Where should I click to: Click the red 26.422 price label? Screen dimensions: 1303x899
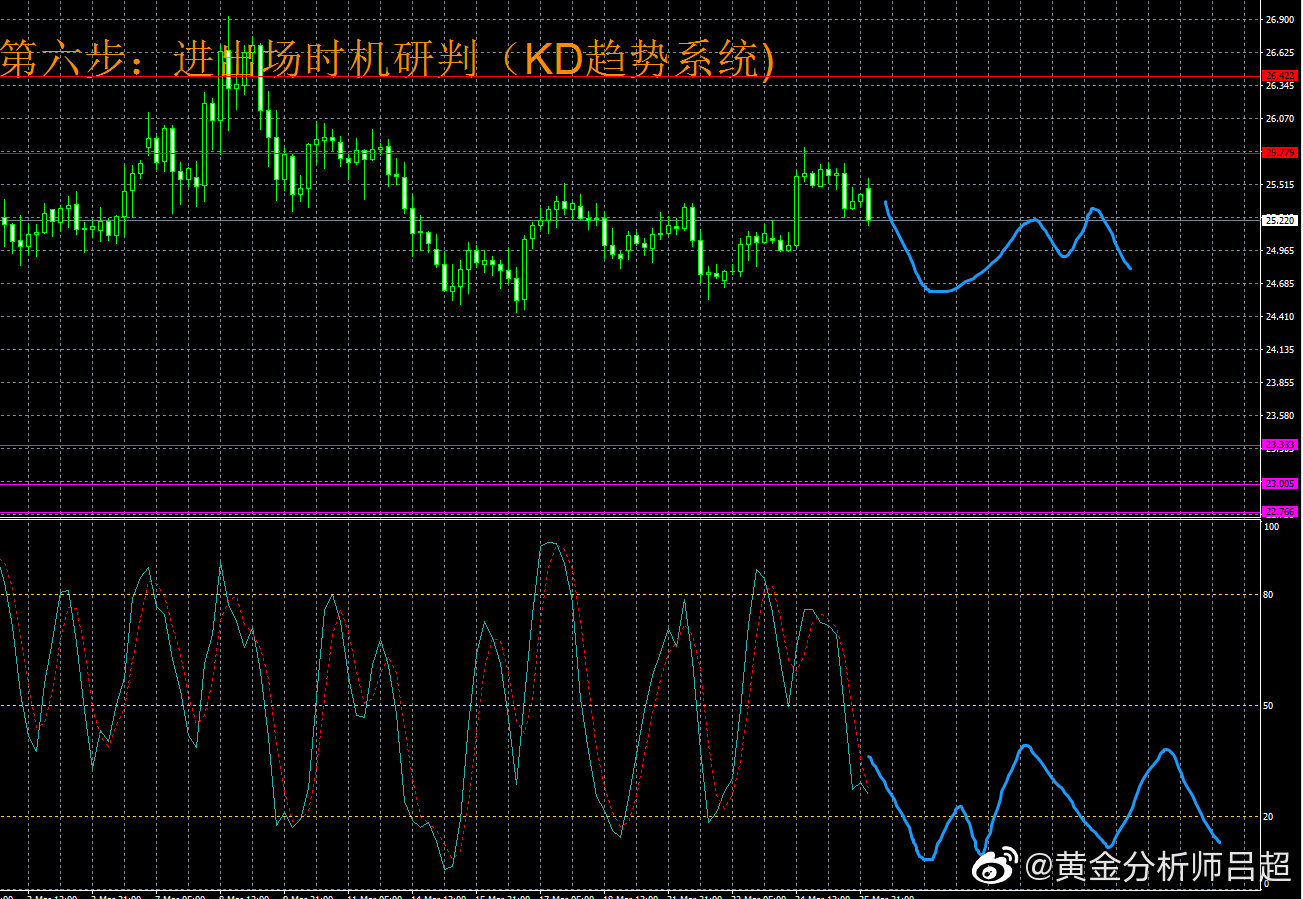click(x=1280, y=76)
